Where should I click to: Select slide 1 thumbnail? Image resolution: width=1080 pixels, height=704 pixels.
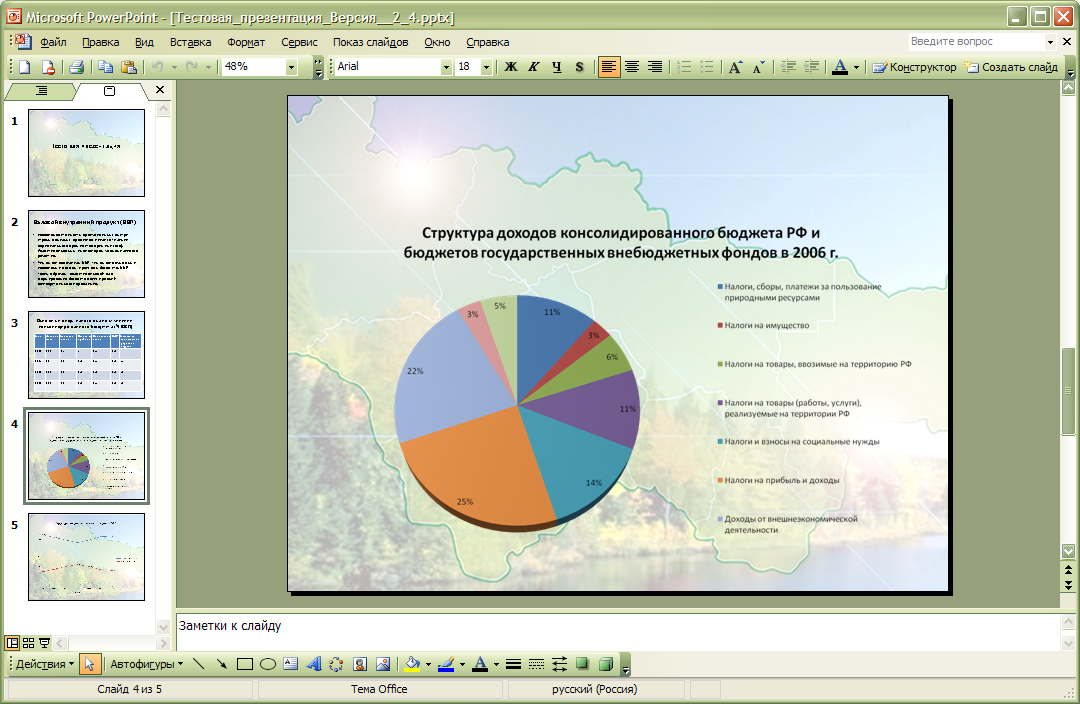click(x=87, y=153)
